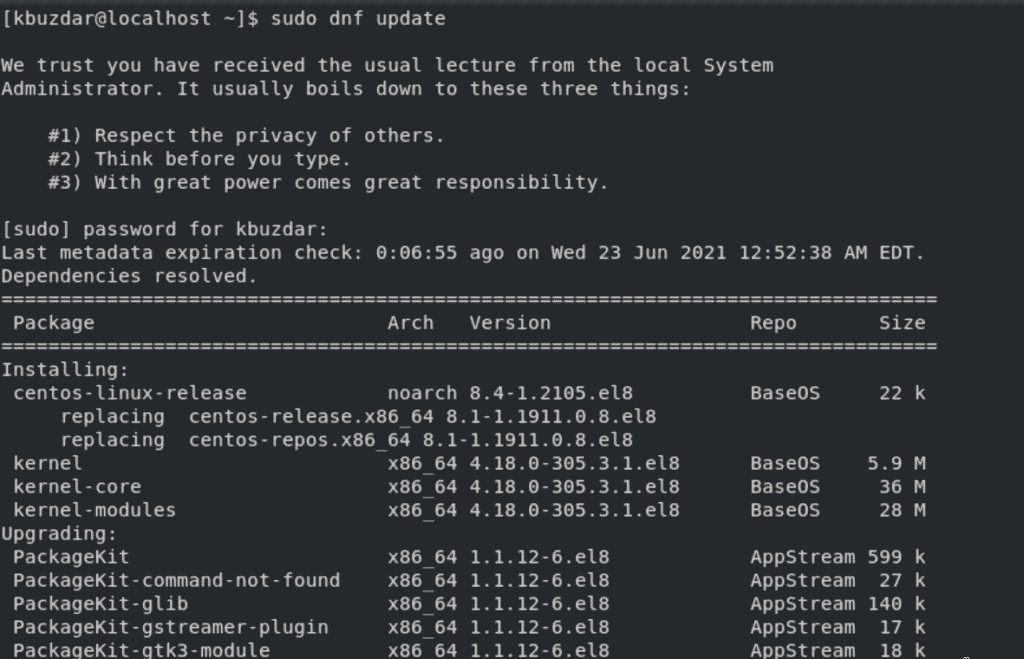This screenshot has height=659, width=1024.
Task: Select the PackageKit-gstreamer-plugin entry
Action: (x=170, y=628)
